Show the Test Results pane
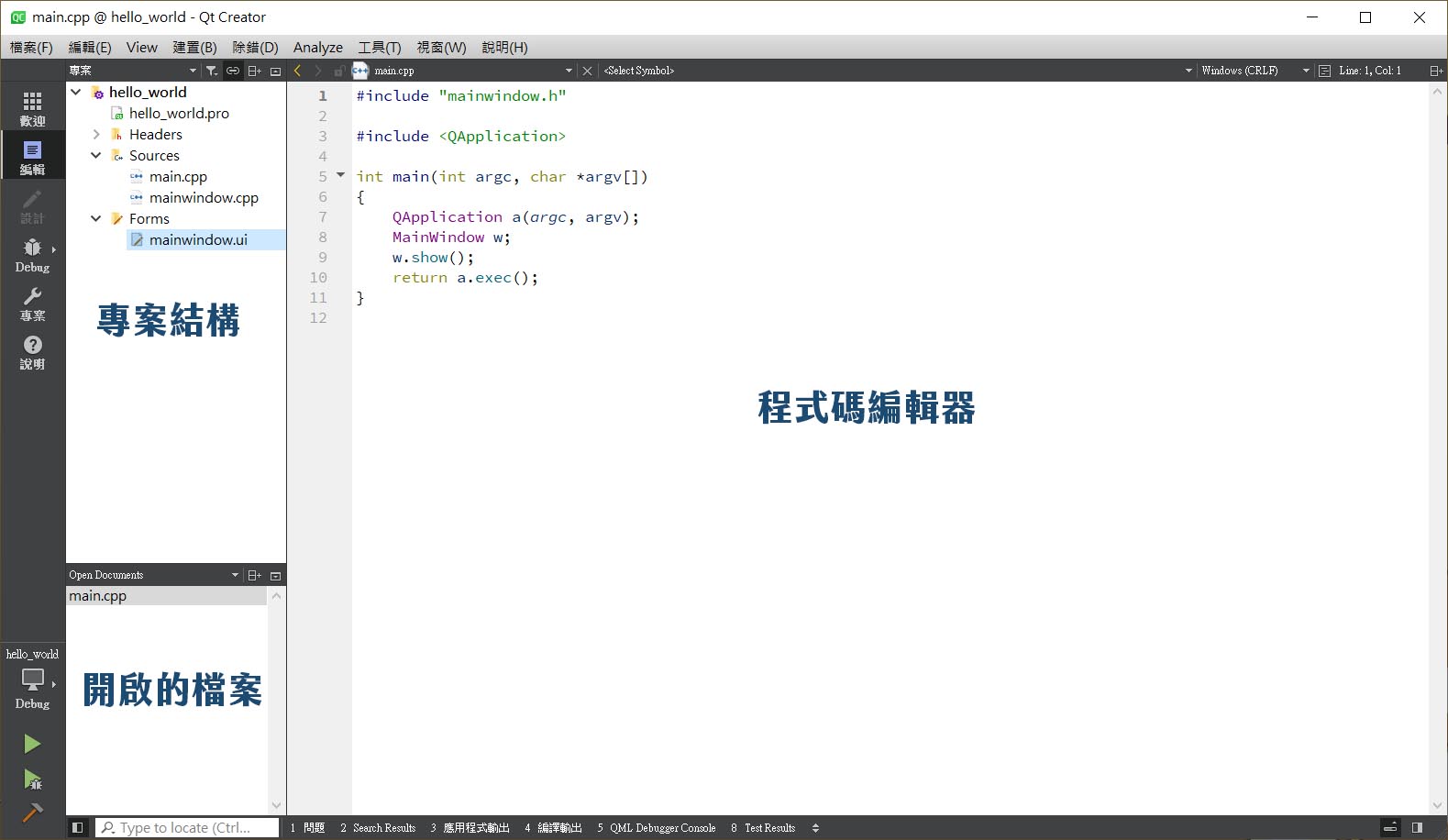Image resolution: width=1448 pixels, height=840 pixels. 763,828
